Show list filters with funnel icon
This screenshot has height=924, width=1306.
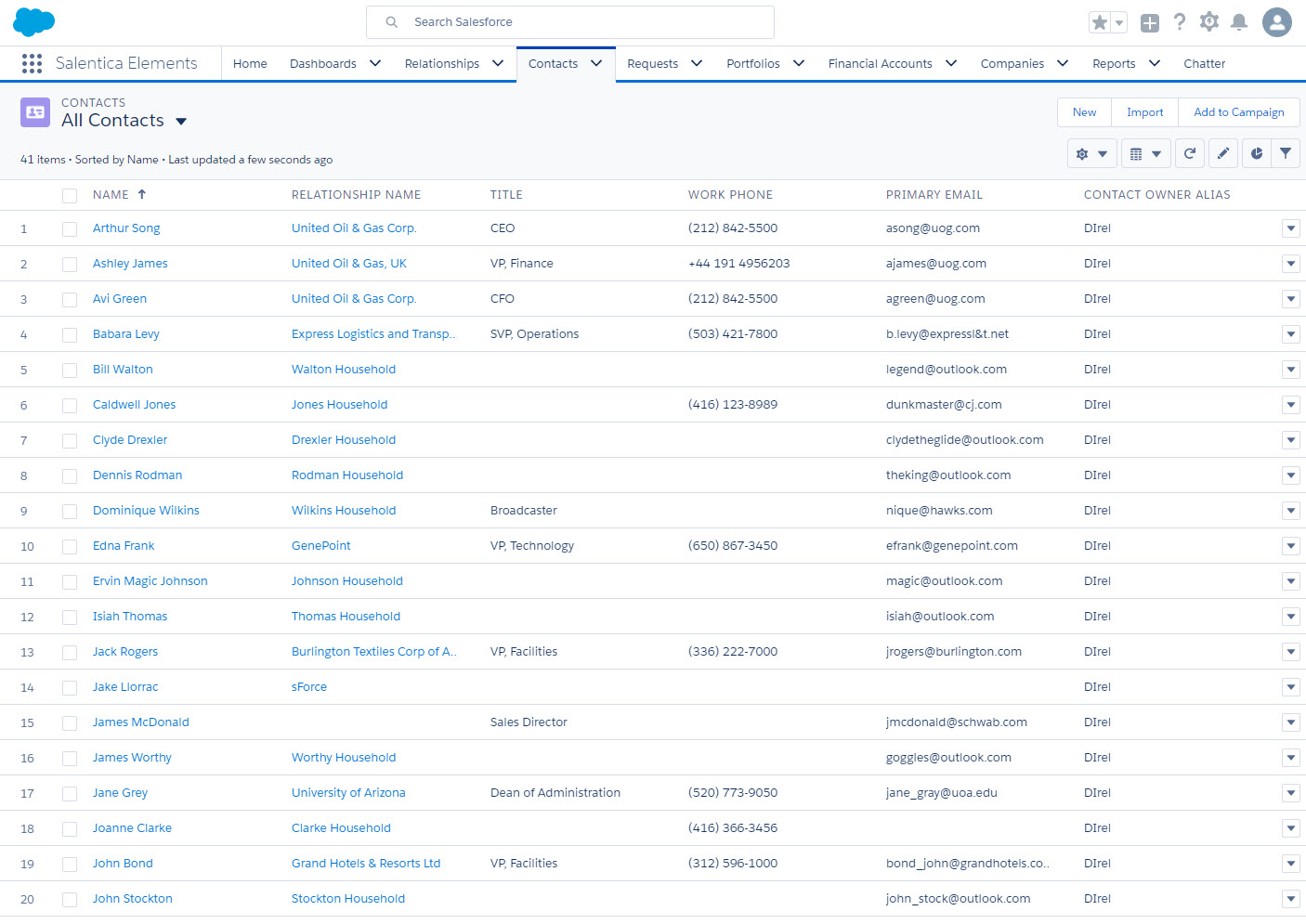(1286, 154)
